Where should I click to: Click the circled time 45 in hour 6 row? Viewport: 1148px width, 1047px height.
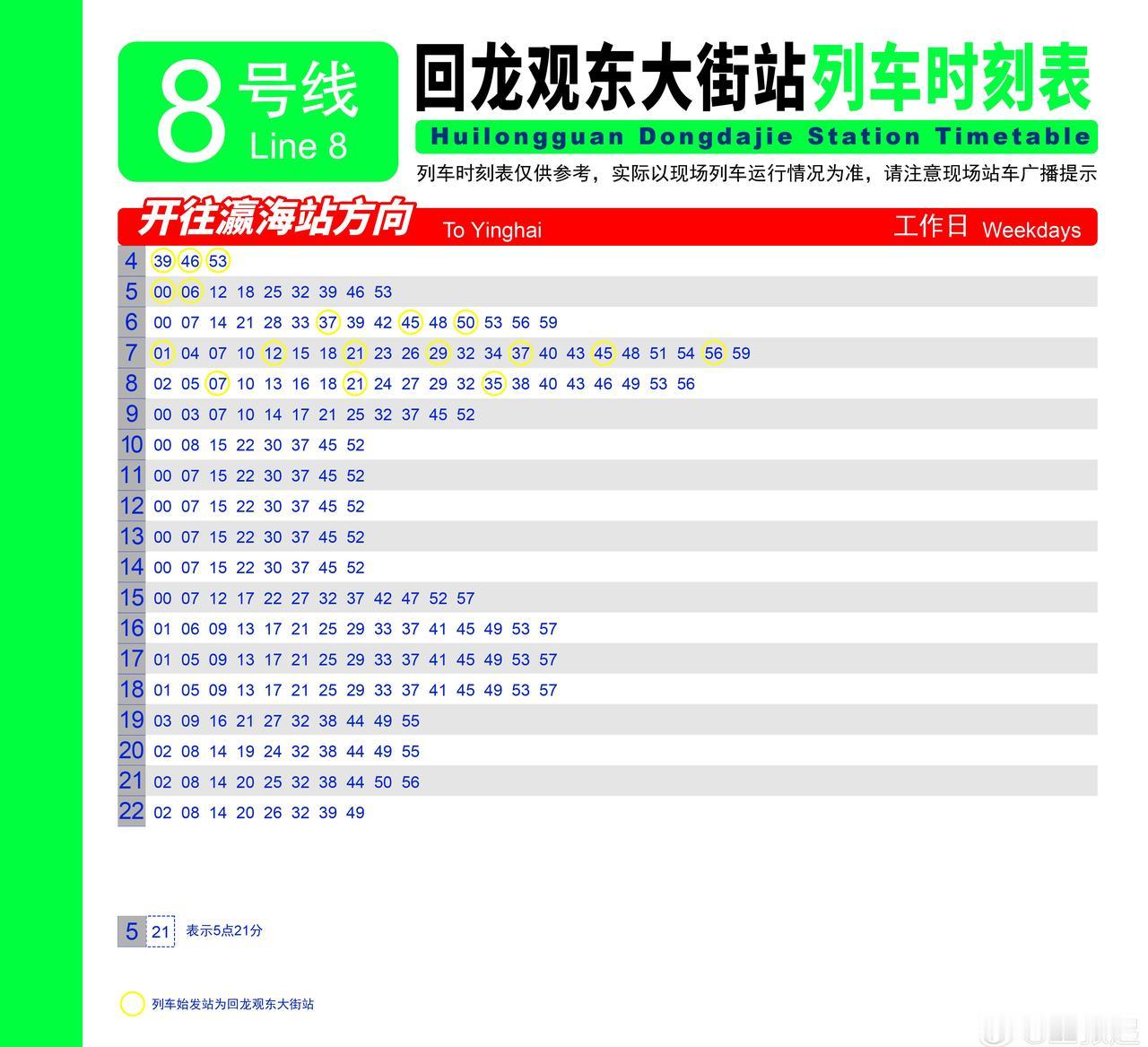point(410,322)
